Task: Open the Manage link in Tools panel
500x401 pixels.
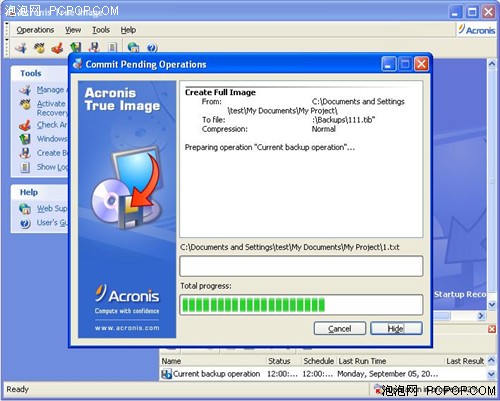Action: (x=52, y=90)
